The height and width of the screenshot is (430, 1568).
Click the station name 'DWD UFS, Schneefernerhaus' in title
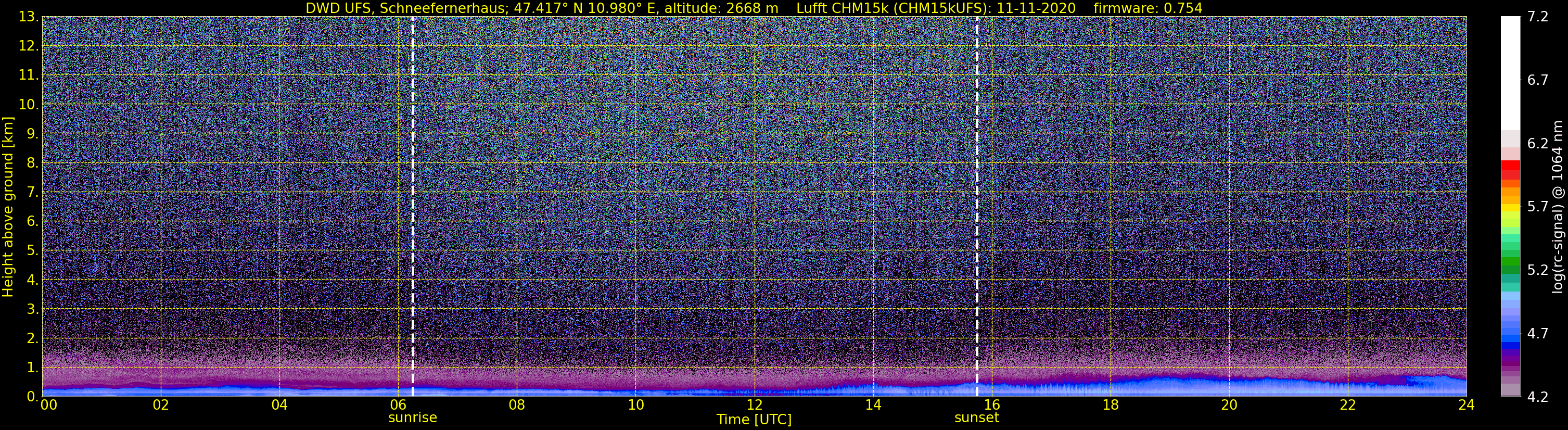coord(407,8)
